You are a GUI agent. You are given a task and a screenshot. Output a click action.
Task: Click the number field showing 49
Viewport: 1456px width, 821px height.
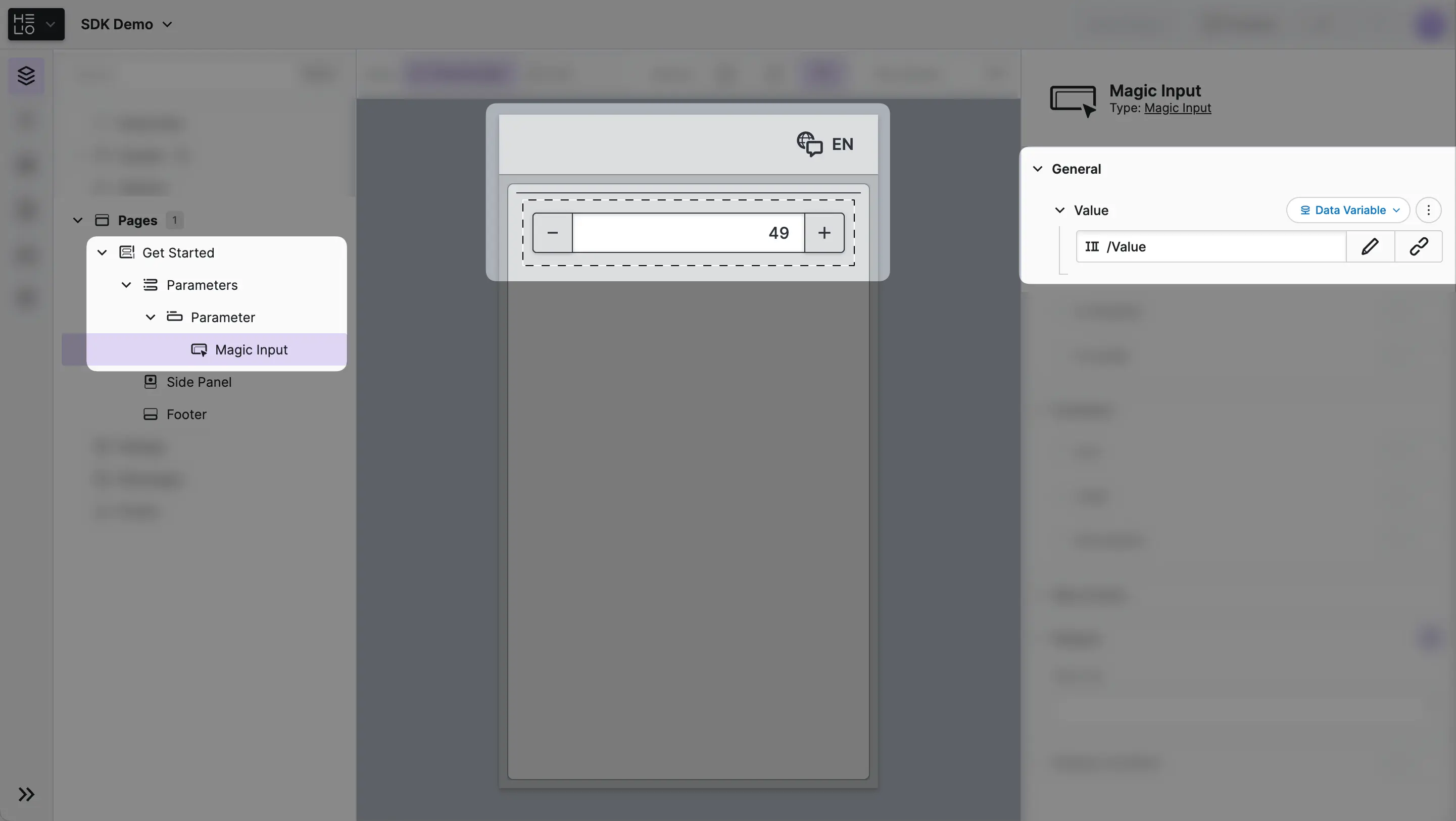pos(688,233)
